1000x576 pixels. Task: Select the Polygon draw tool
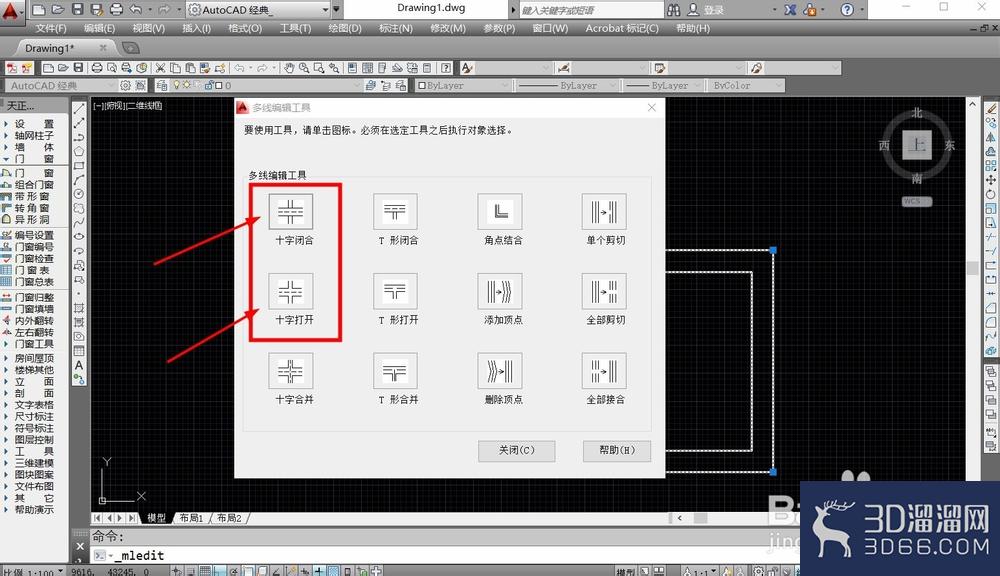tap(79, 151)
